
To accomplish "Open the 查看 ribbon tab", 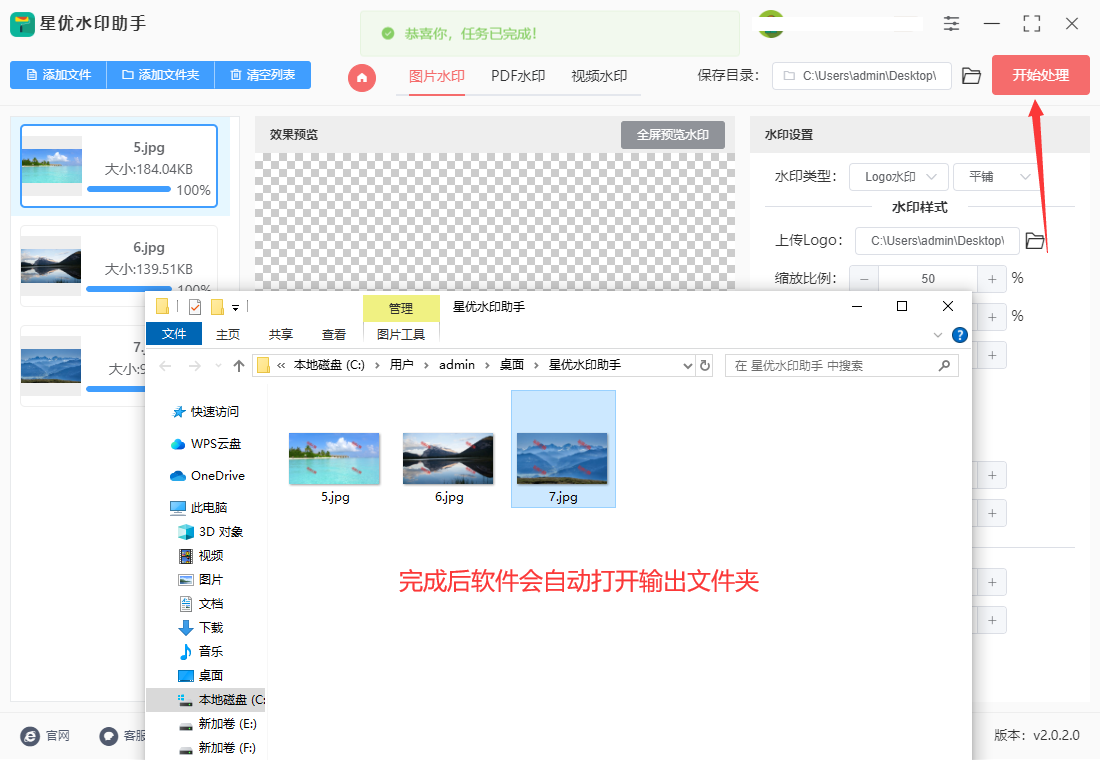I will pos(333,335).
